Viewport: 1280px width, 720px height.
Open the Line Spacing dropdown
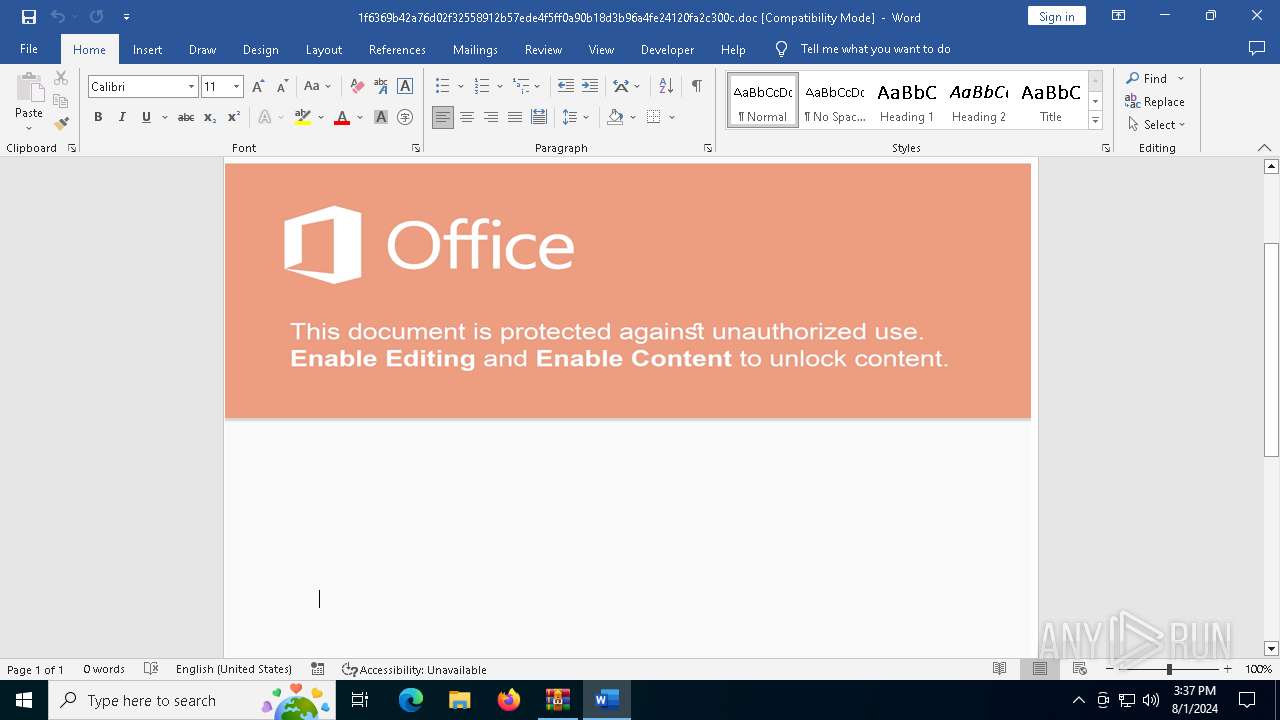[x=575, y=117]
